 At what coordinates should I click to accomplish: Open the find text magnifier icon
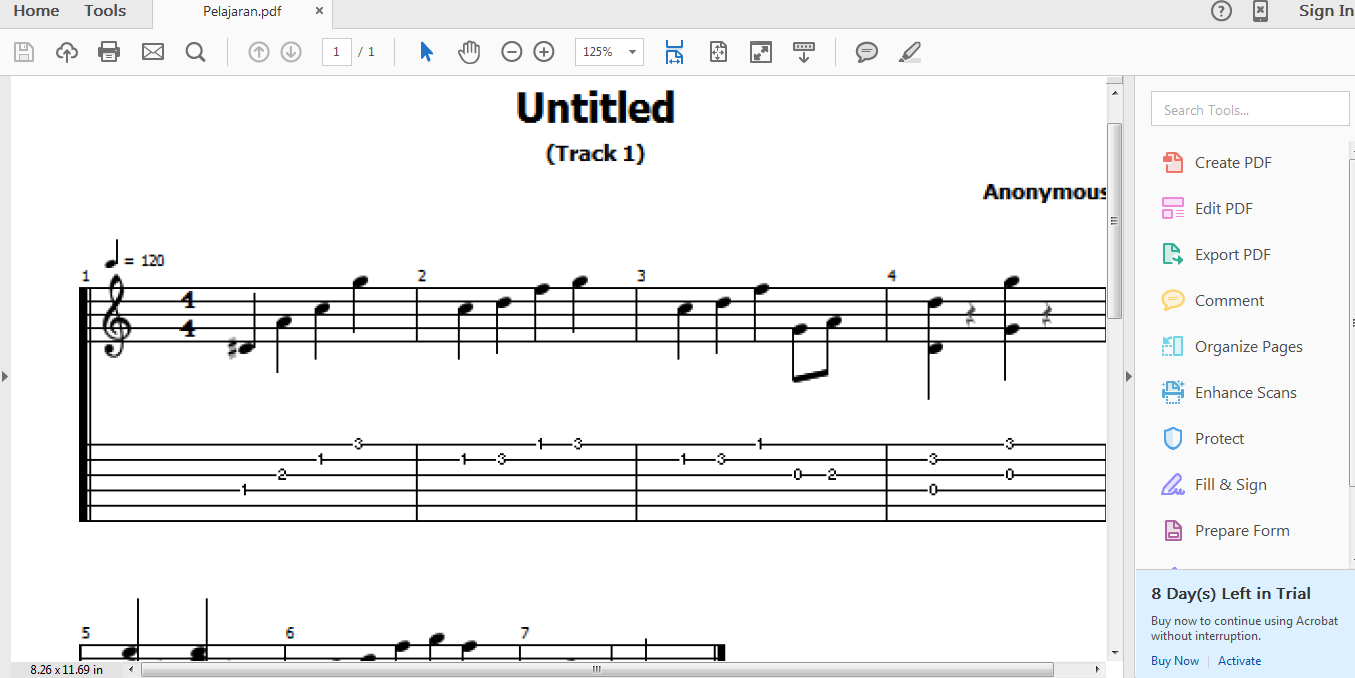point(195,52)
